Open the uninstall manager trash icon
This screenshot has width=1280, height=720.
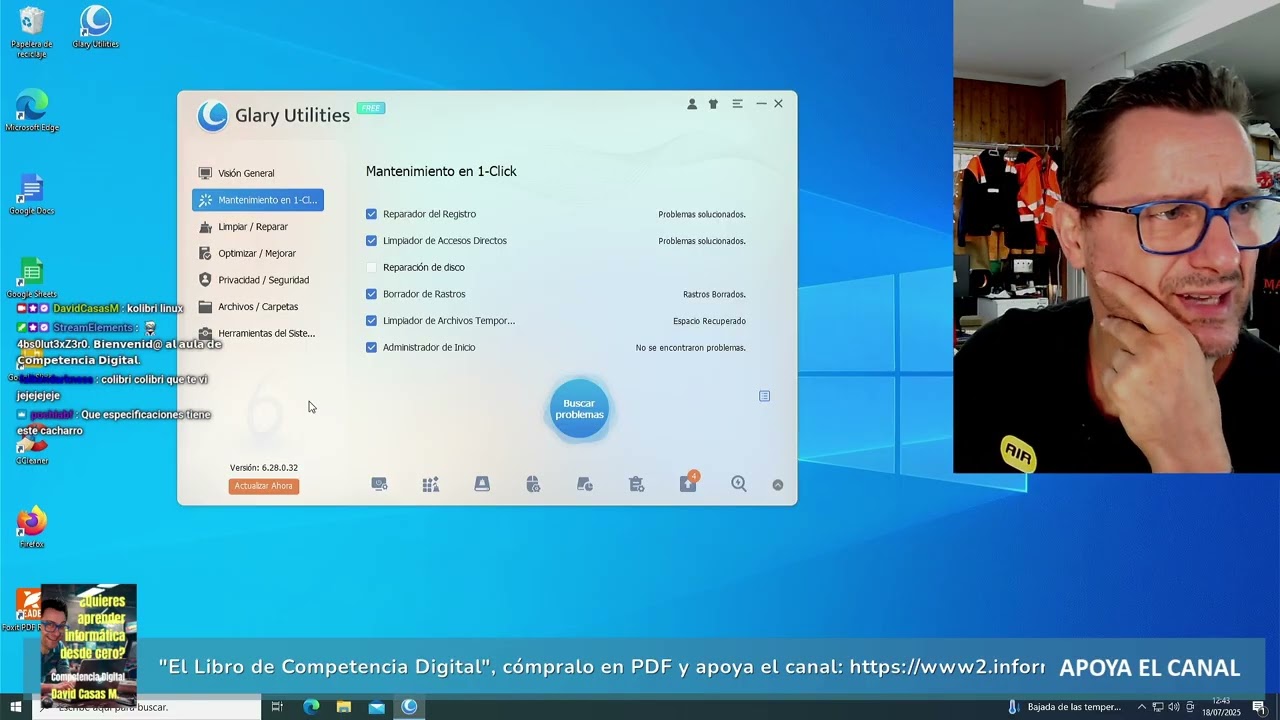point(636,484)
